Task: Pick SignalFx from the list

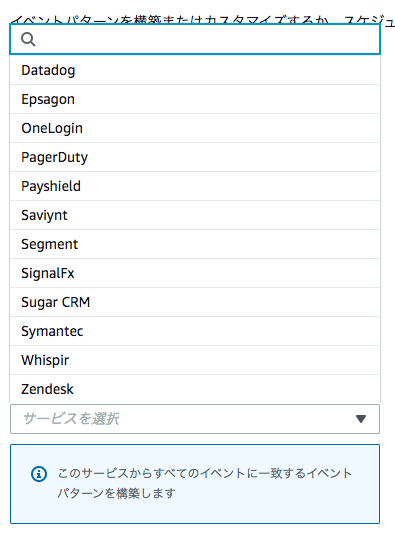Action: coord(195,273)
